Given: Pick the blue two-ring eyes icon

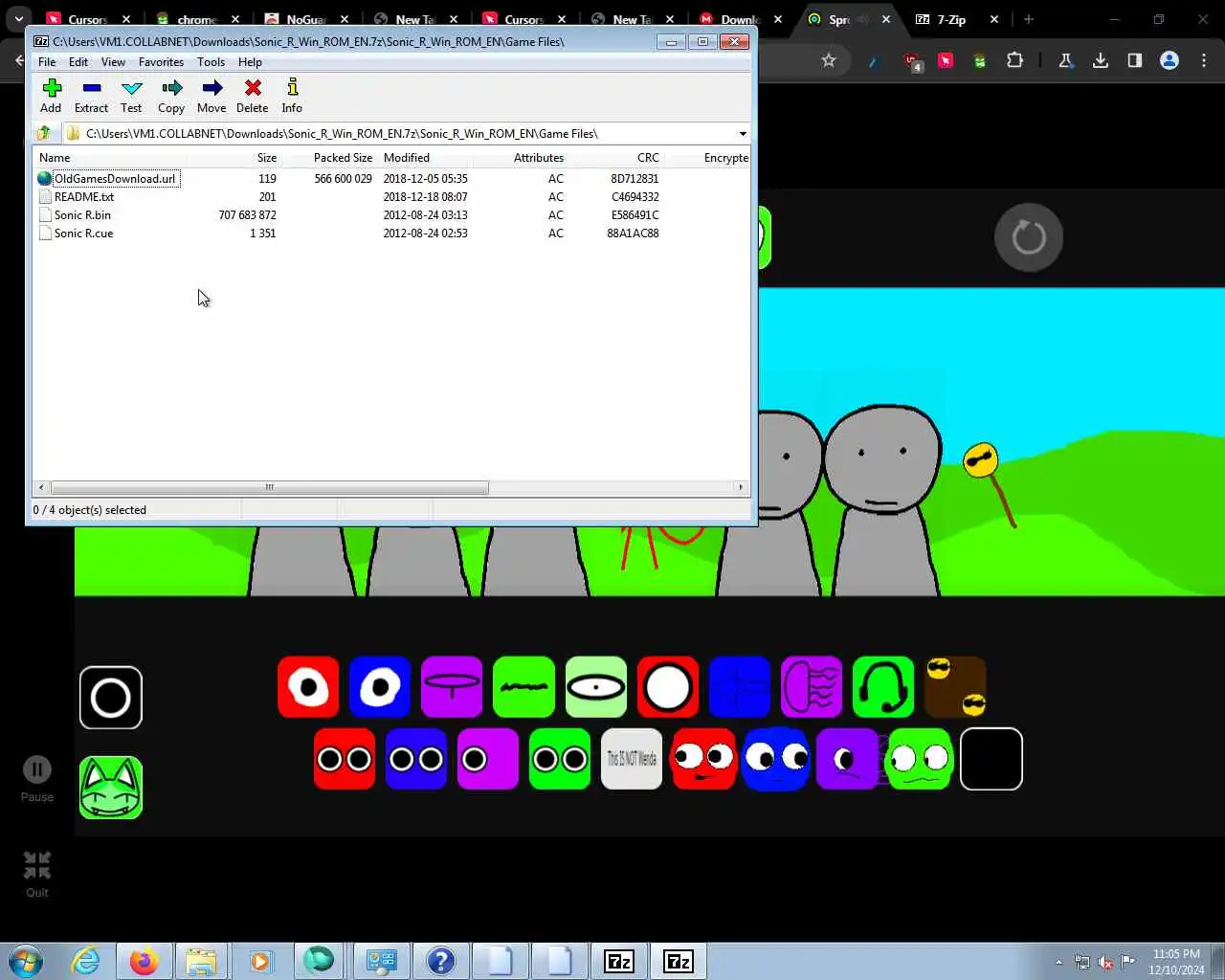Looking at the screenshot, I should [416, 759].
